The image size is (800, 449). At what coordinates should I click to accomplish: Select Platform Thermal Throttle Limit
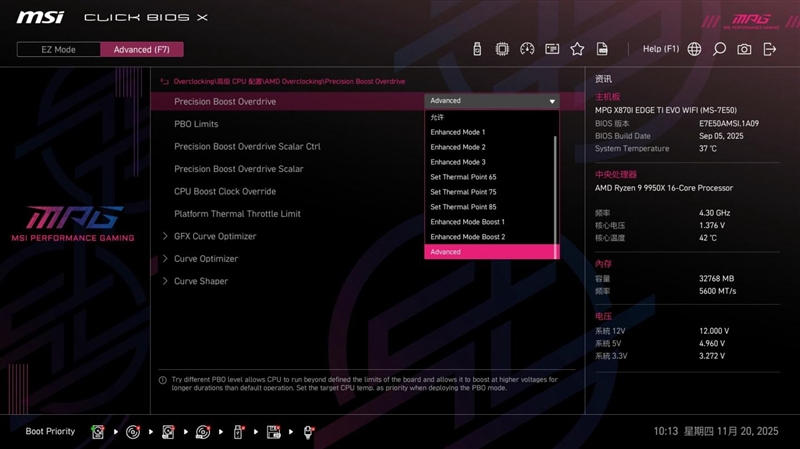(237, 214)
